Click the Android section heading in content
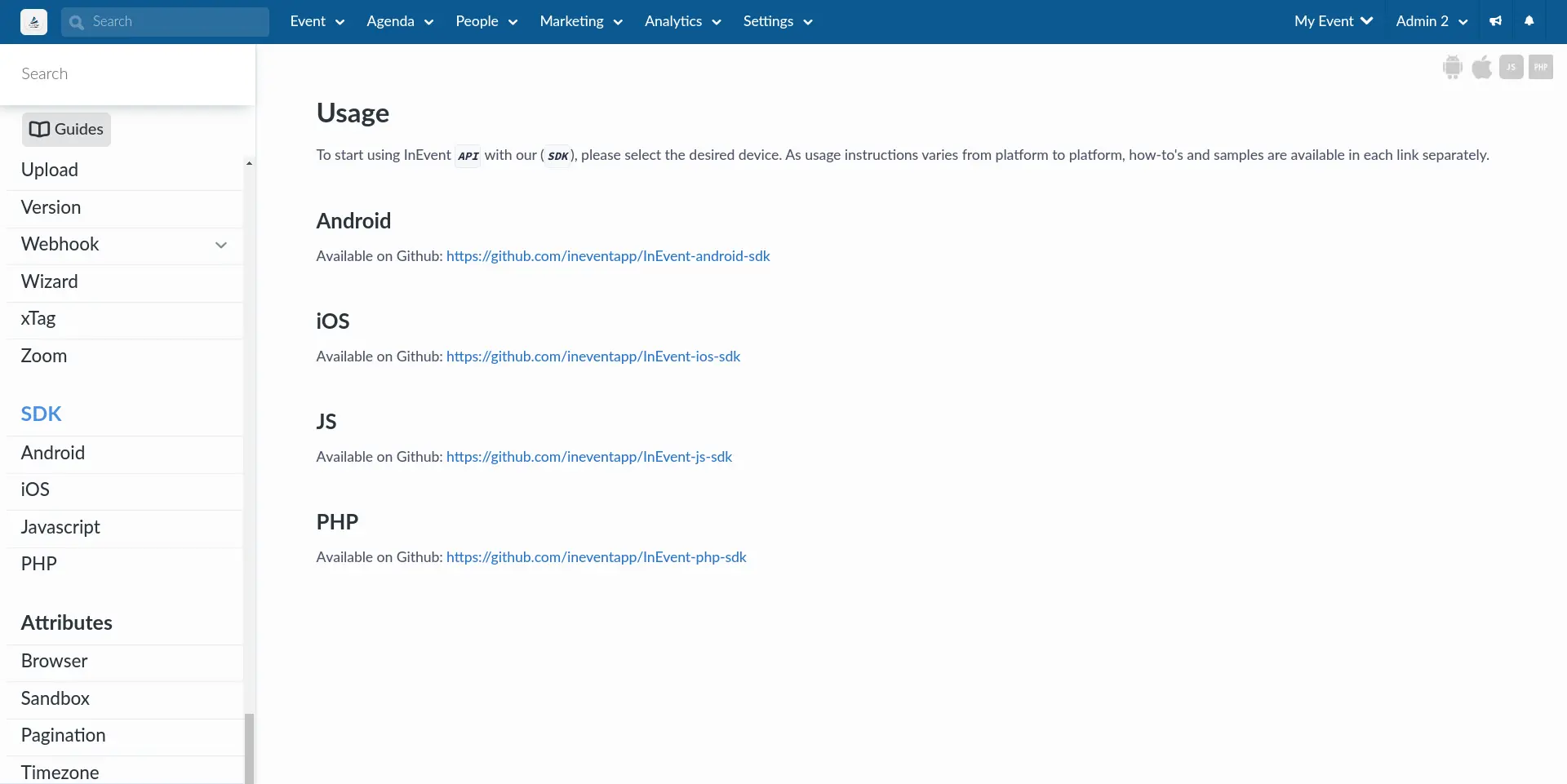This screenshot has width=1567, height=784. pos(353,221)
